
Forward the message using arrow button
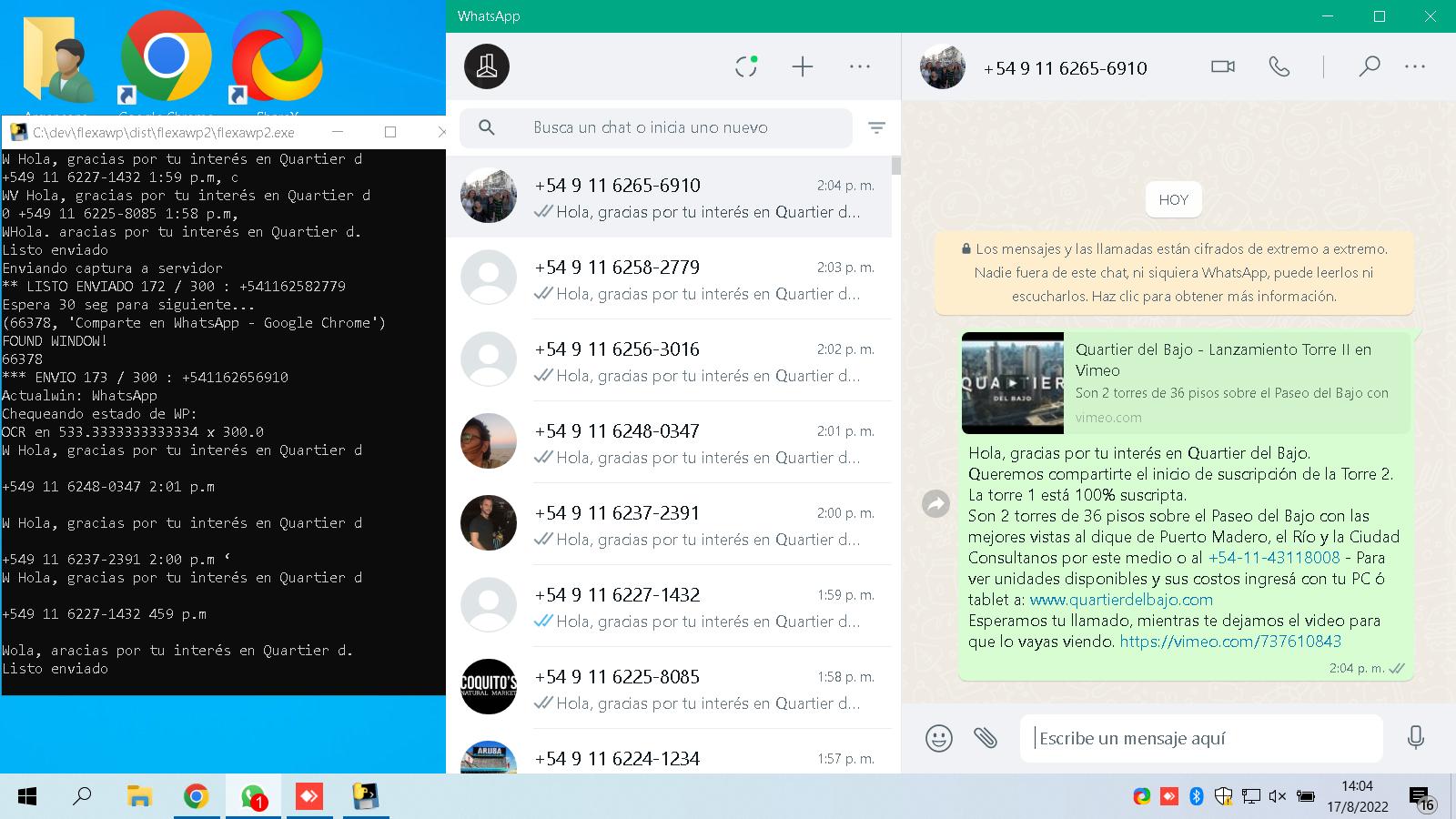click(x=935, y=503)
